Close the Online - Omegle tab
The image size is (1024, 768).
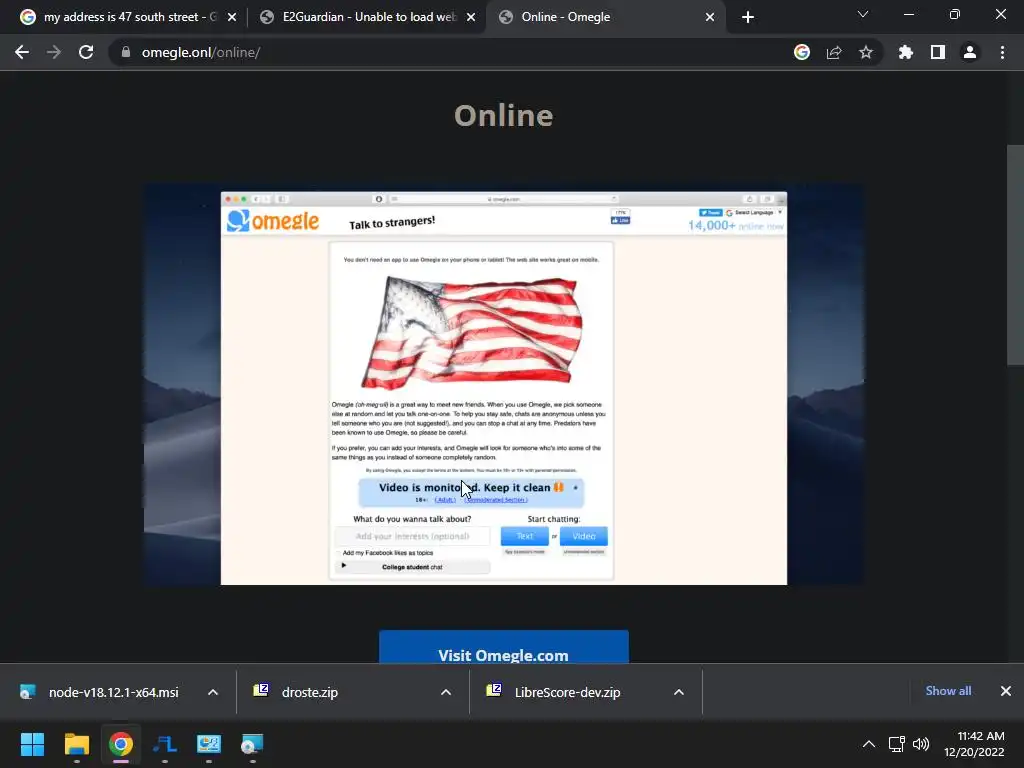point(710,17)
